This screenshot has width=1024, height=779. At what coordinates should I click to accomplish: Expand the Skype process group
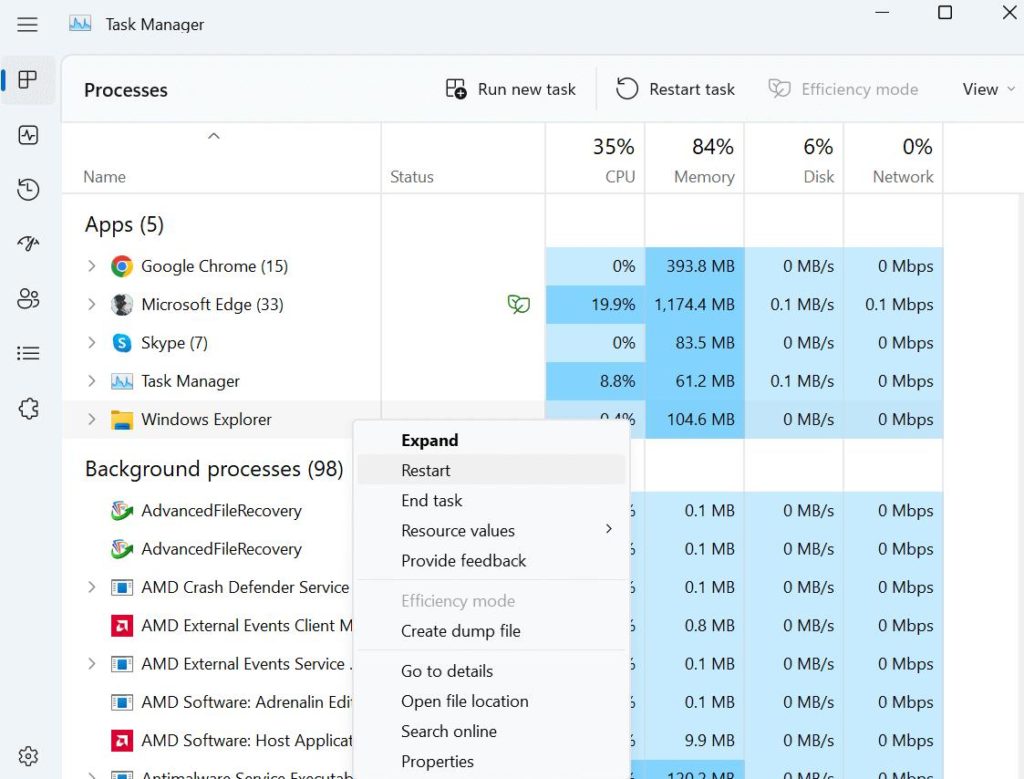(x=92, y=343)
